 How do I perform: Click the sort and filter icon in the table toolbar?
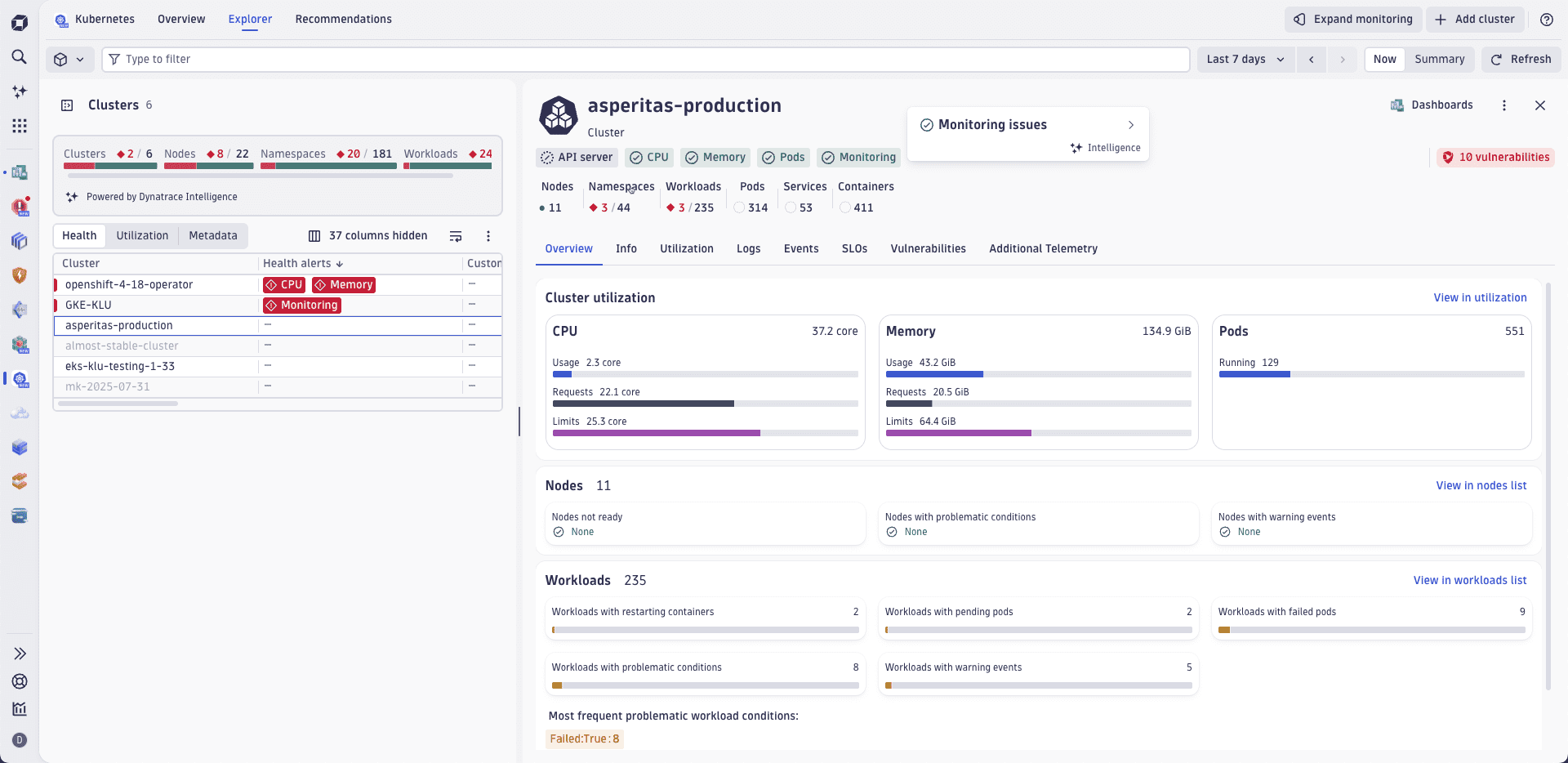[456, 235]
